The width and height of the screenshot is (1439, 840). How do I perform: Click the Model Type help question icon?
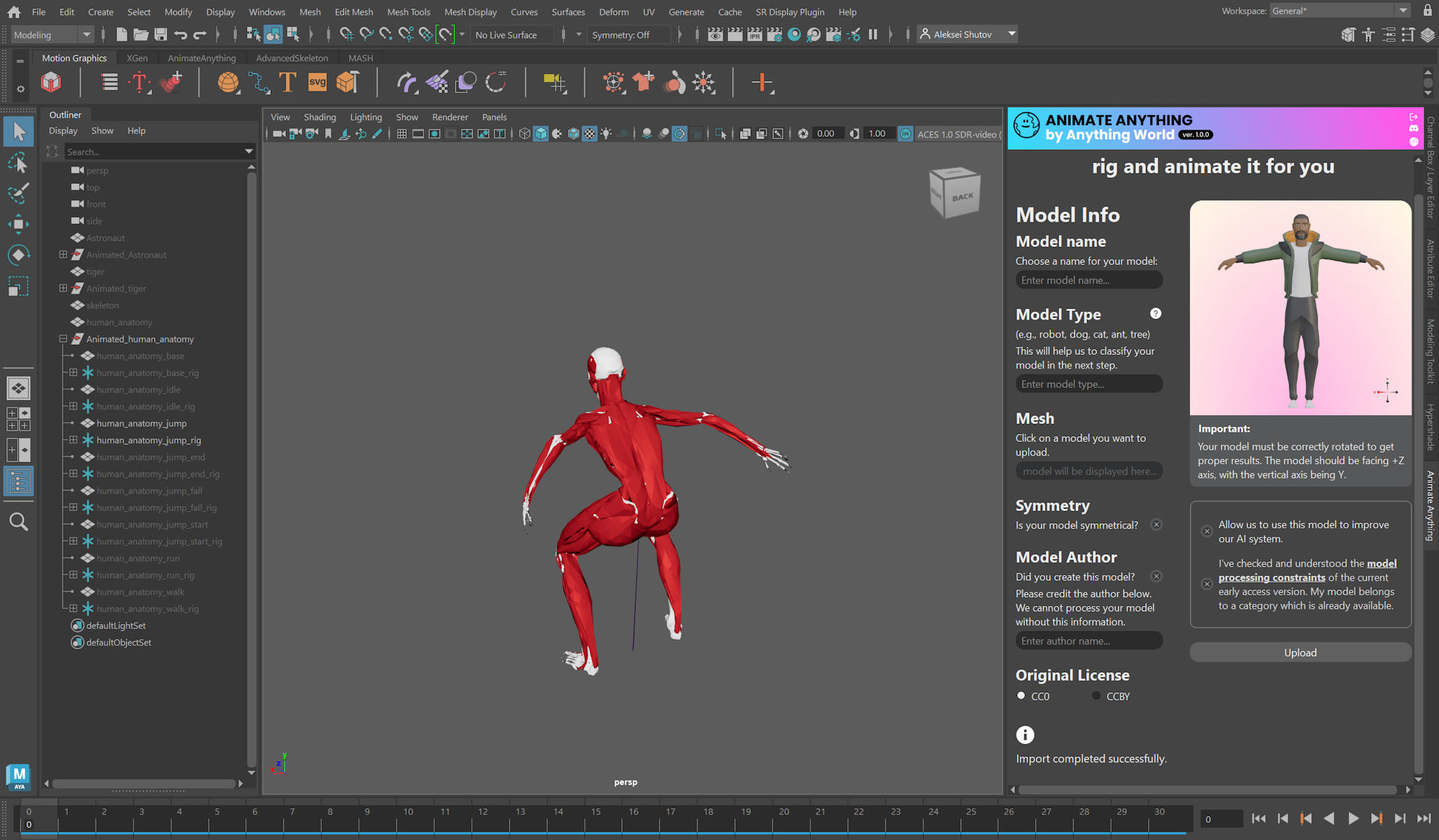tap(1155, 314)
